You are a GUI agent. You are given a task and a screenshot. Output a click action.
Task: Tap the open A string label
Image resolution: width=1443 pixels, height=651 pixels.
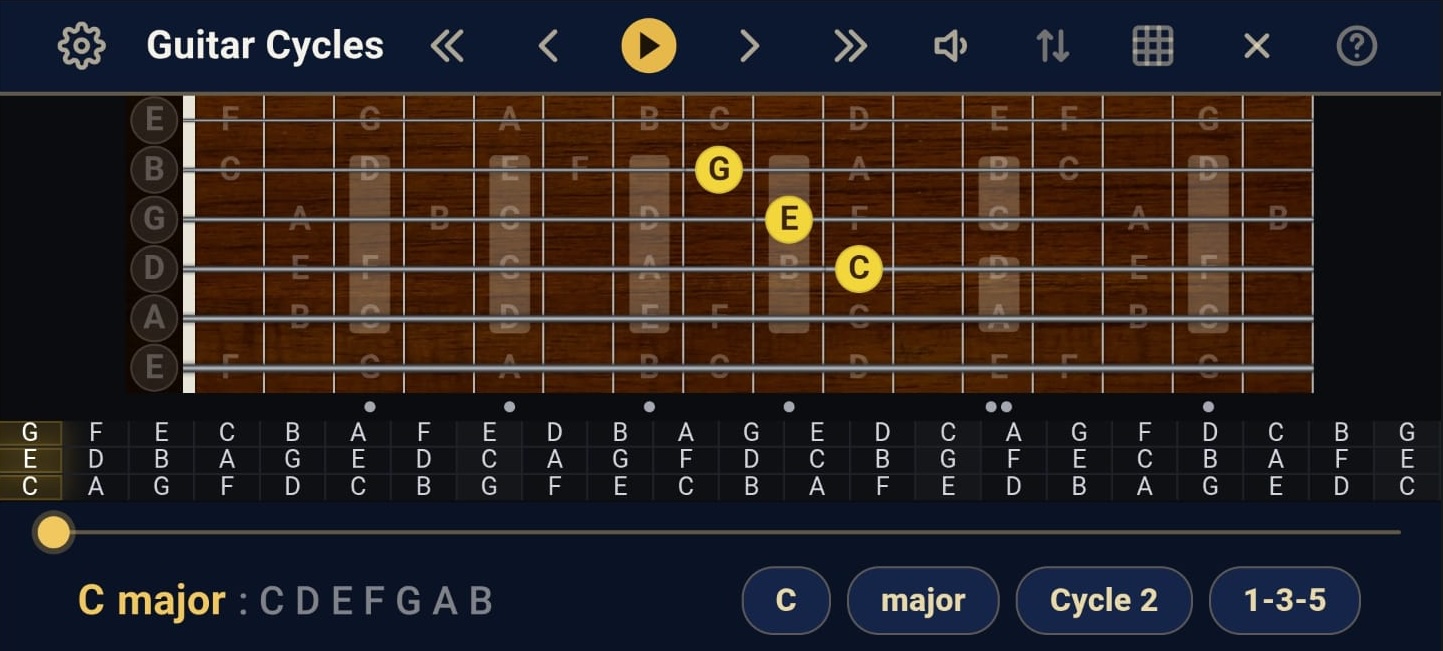154,318
